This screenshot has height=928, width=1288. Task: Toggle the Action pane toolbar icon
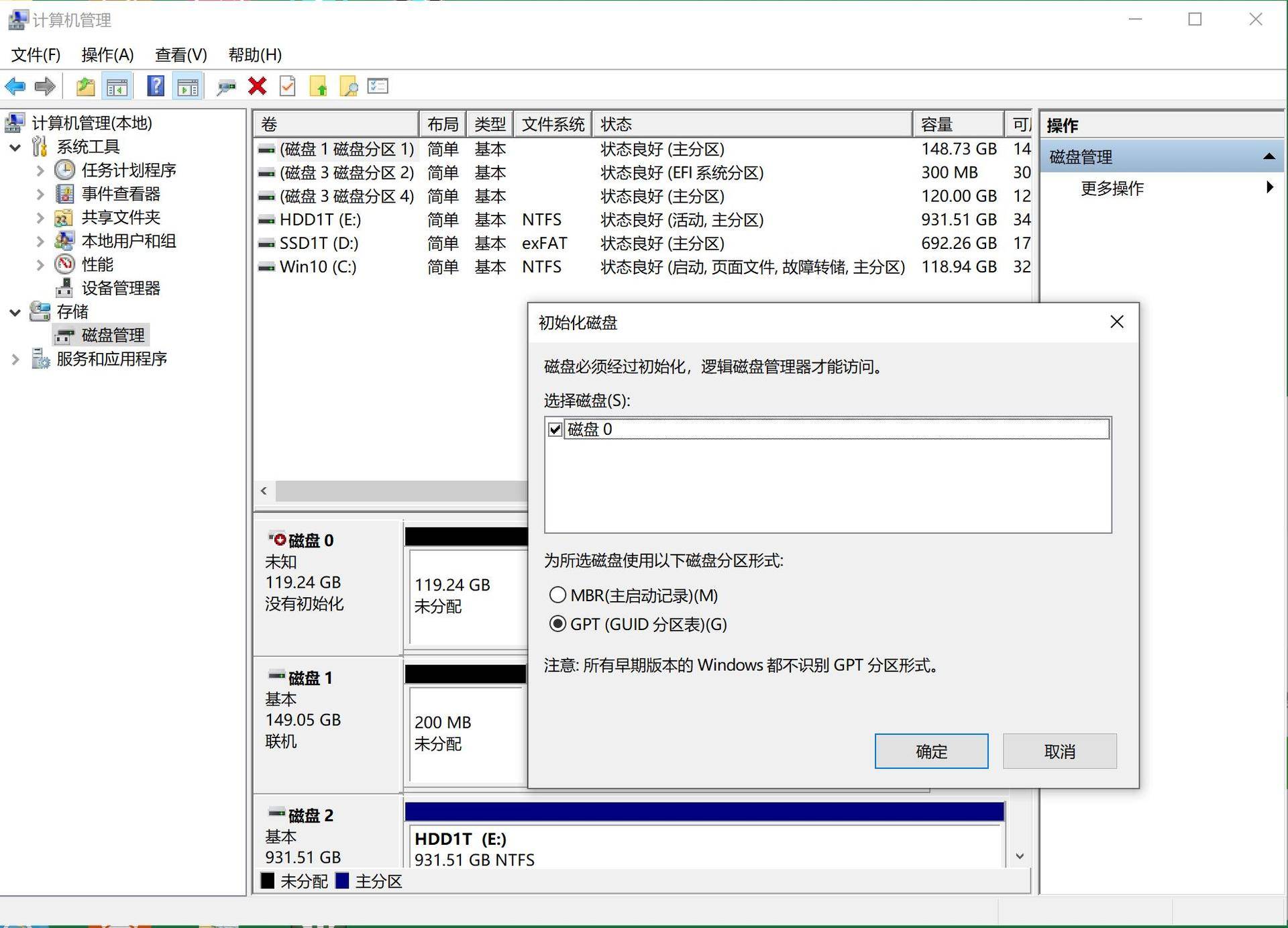click(x=188, y=86)
